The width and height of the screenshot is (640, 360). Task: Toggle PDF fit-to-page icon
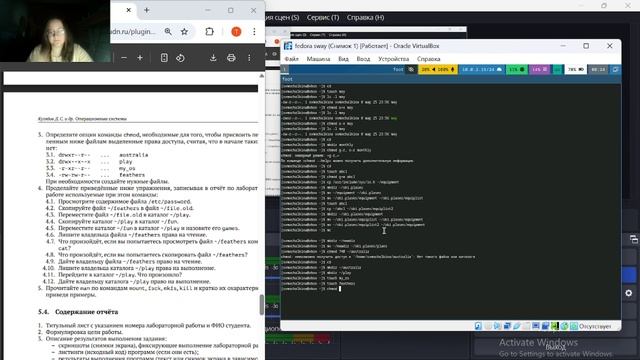tap(164, 58)
